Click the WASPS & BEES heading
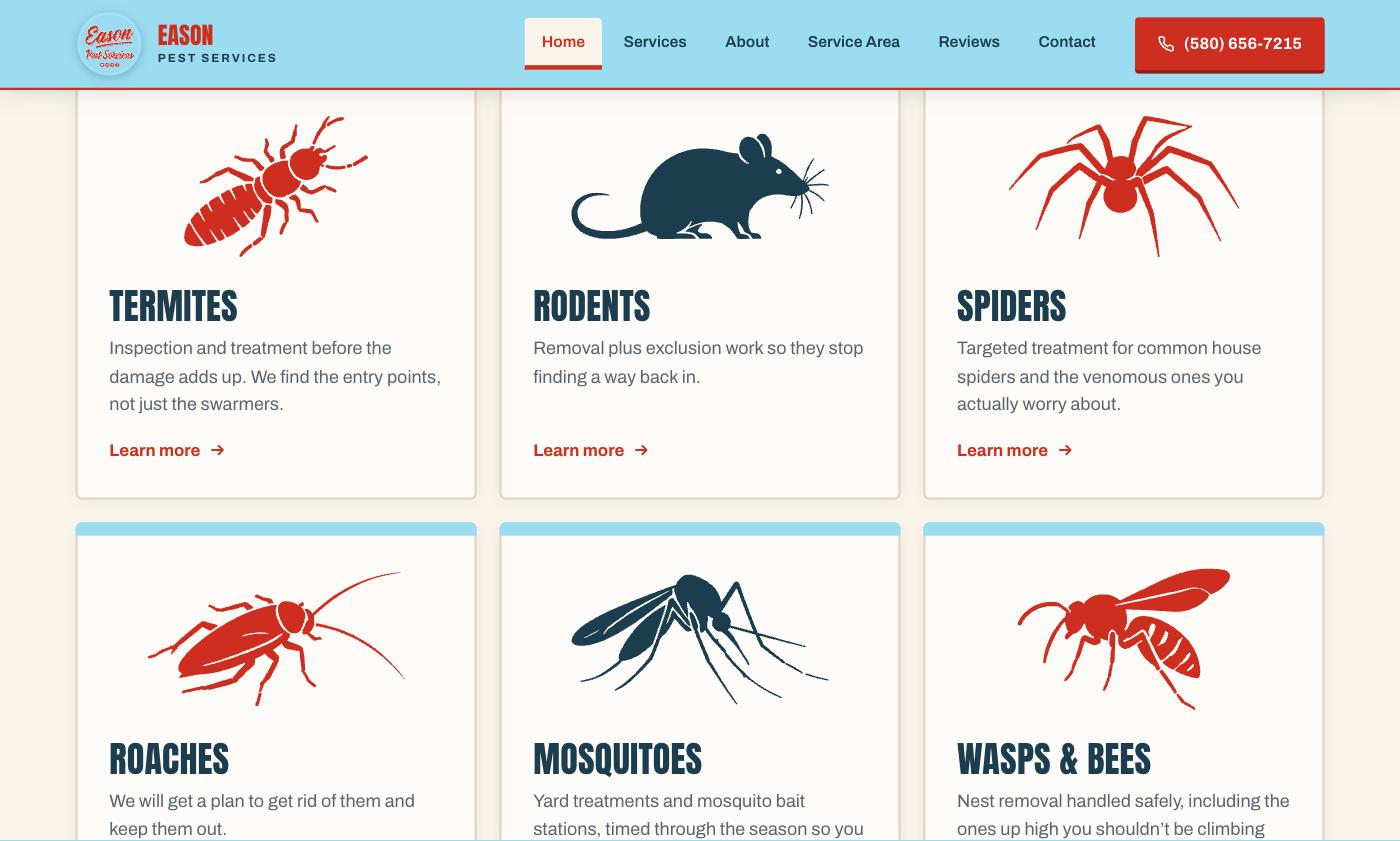The width and height of the screenshot is (1400, 841). coord(1054,759)
